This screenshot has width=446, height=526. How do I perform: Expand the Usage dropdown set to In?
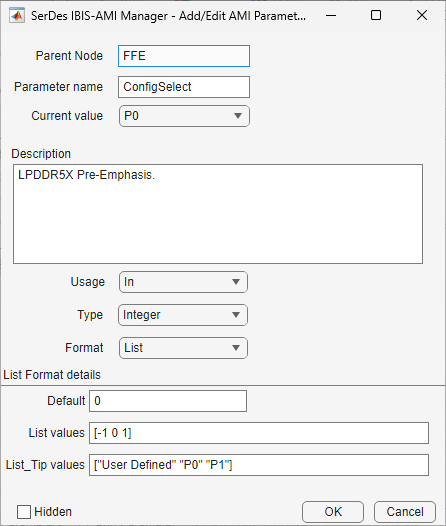coord(183,282)
